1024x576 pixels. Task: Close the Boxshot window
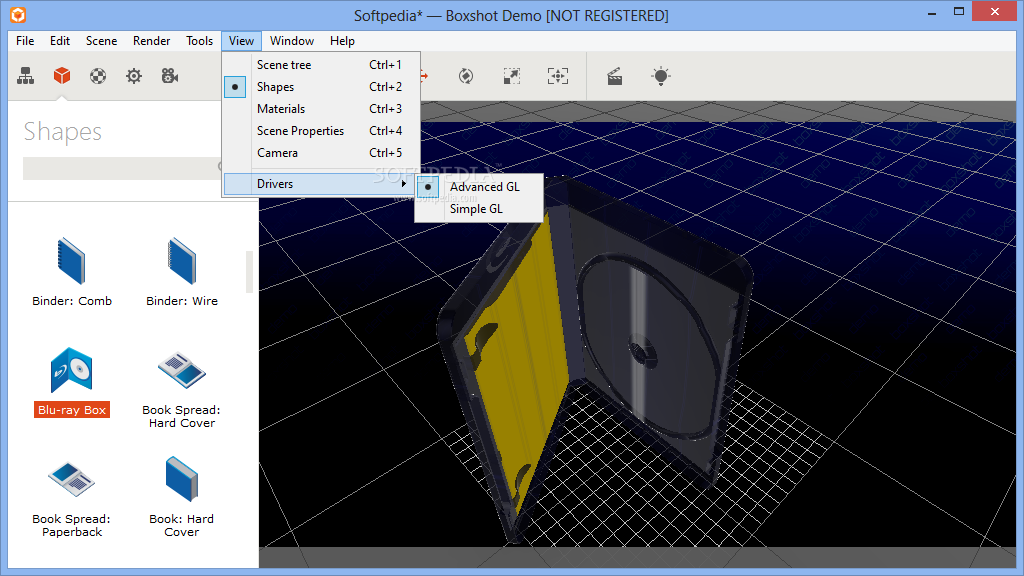click(995, 12)
